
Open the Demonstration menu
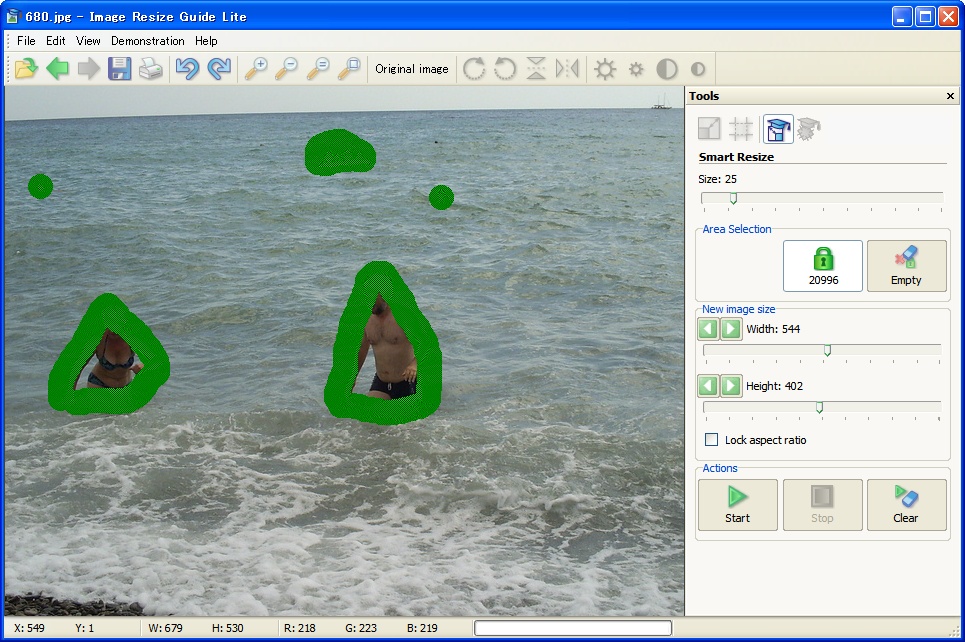pyautogui.click(x=148, y=41)
